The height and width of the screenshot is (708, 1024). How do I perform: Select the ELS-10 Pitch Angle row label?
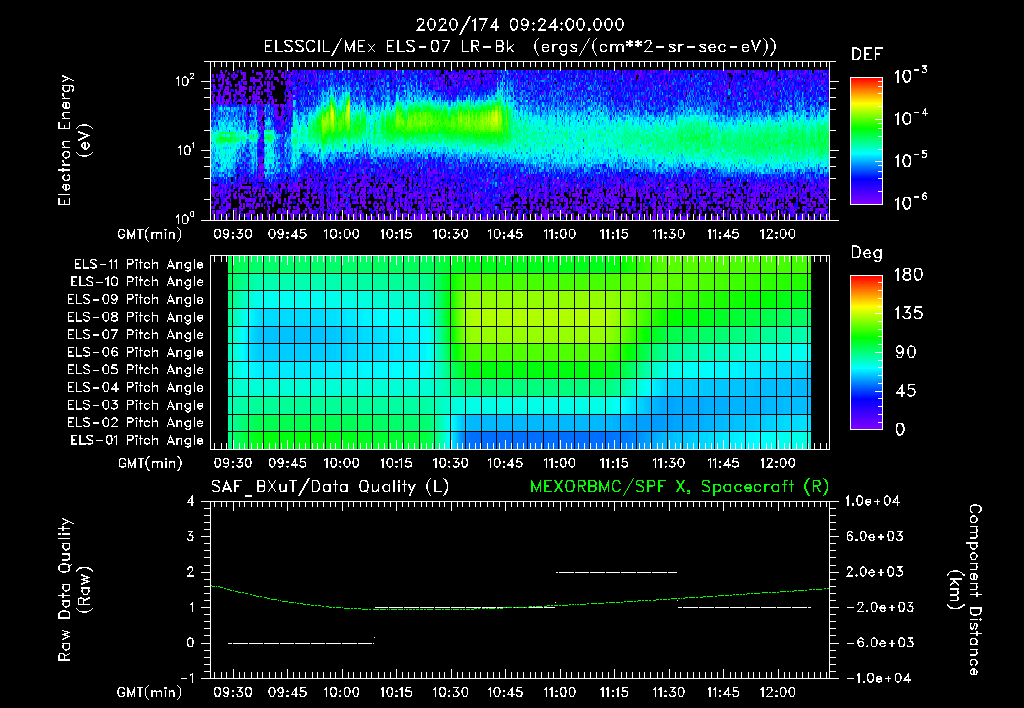(x=137, y=282)
